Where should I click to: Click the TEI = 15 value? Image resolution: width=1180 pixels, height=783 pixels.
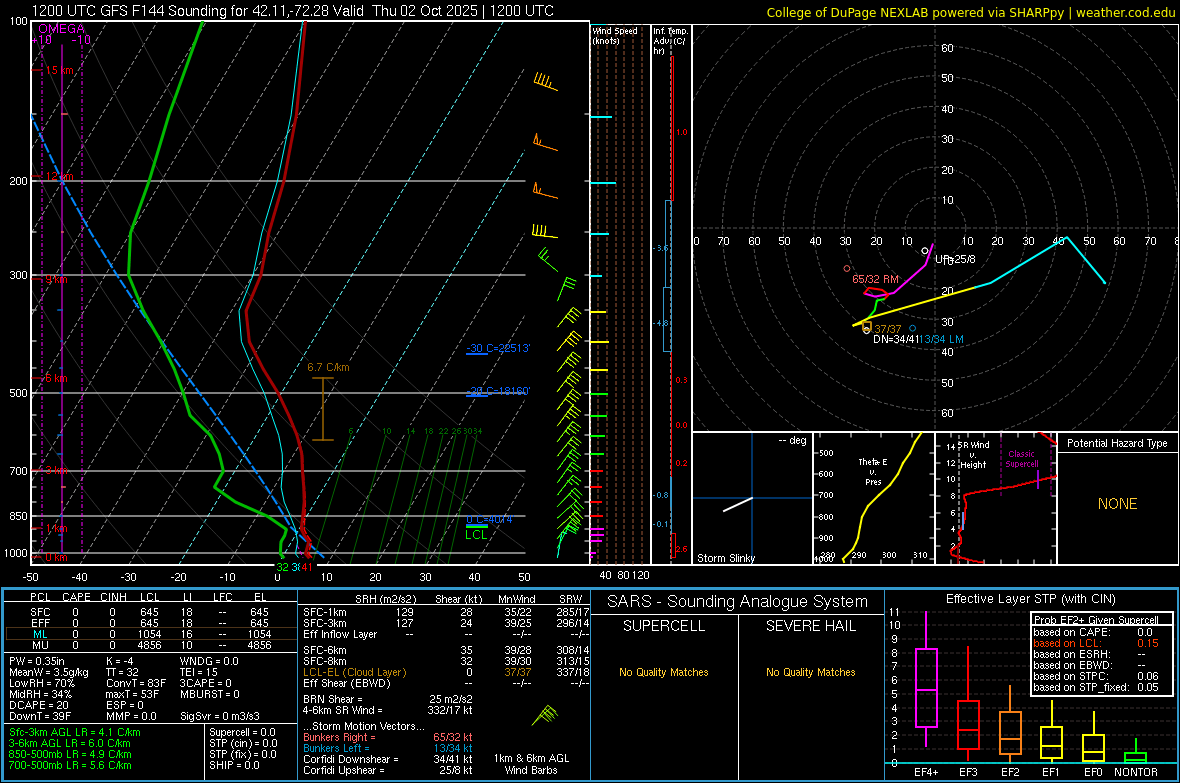pyautogui.click(x=199, y=672)
